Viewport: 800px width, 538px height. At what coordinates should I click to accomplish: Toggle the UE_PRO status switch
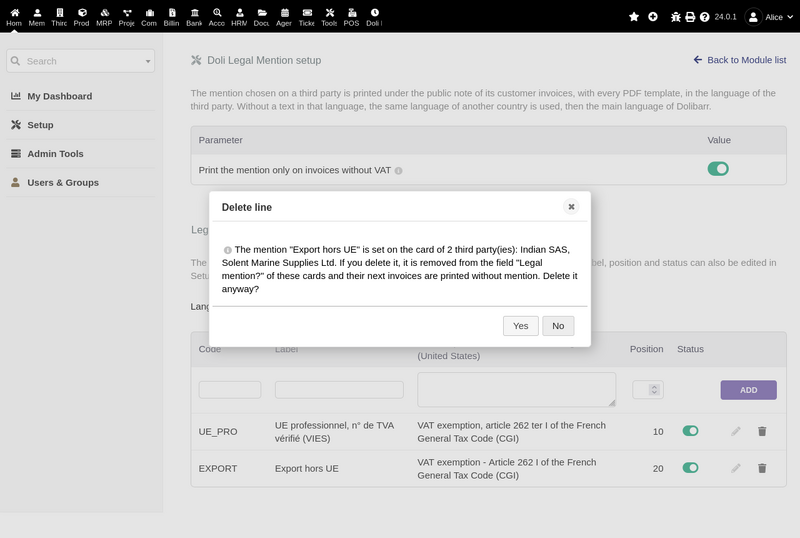coord(690,431)
